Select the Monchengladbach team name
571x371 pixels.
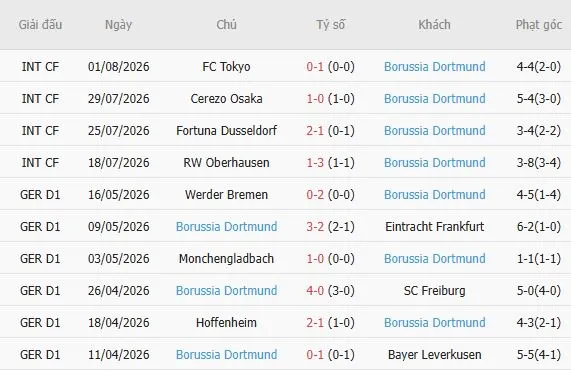tap(226, 259)
